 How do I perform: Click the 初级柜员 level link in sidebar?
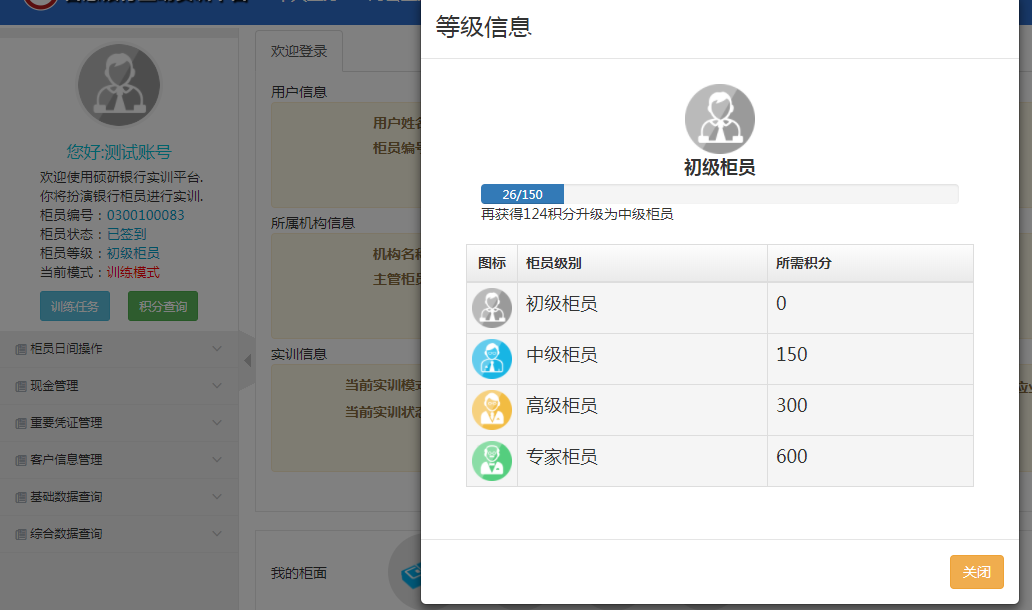click(133, 253)
